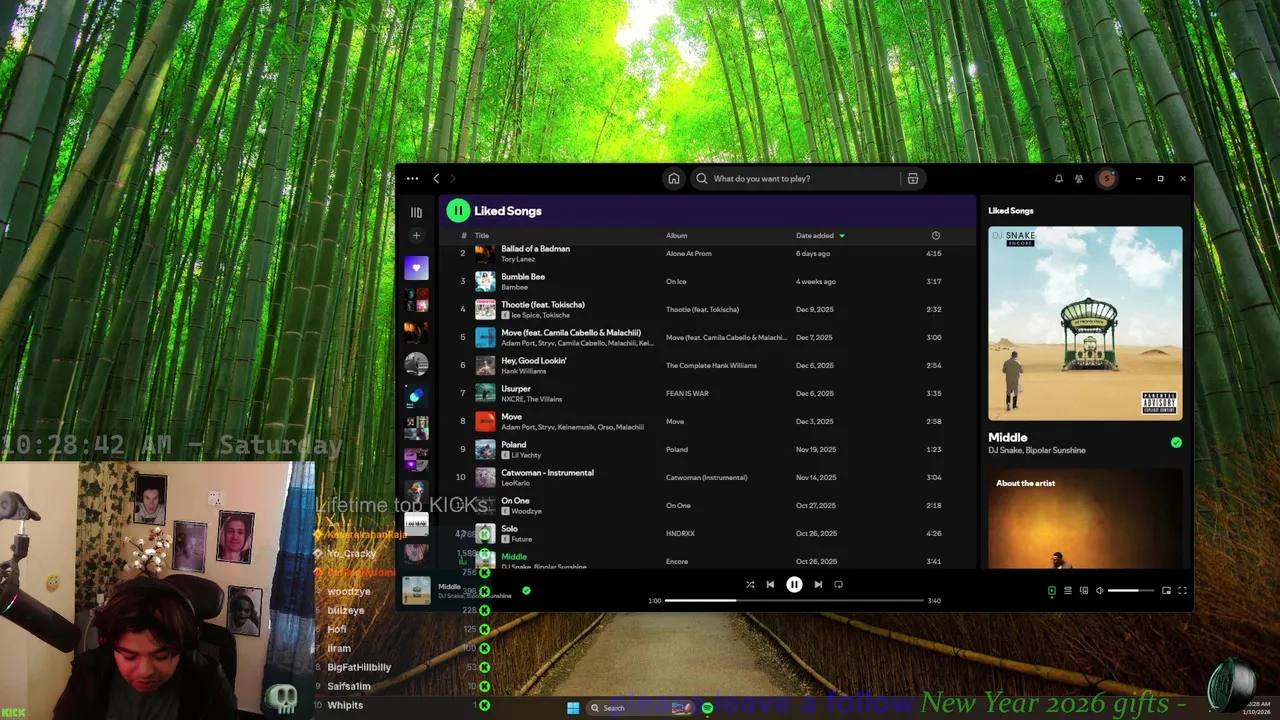Image resolution: width=1280 pixels, height=720 pixels.
Task: Open the Tory Lanez artist link
Action: point(518,259)
